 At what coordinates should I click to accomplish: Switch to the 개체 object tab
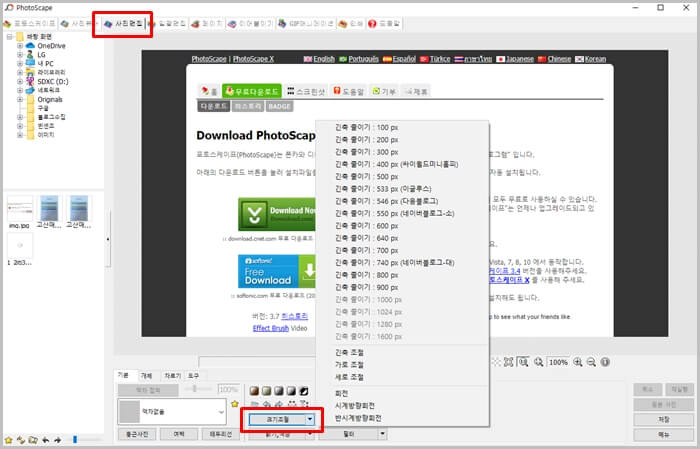(x=146, y=376)
